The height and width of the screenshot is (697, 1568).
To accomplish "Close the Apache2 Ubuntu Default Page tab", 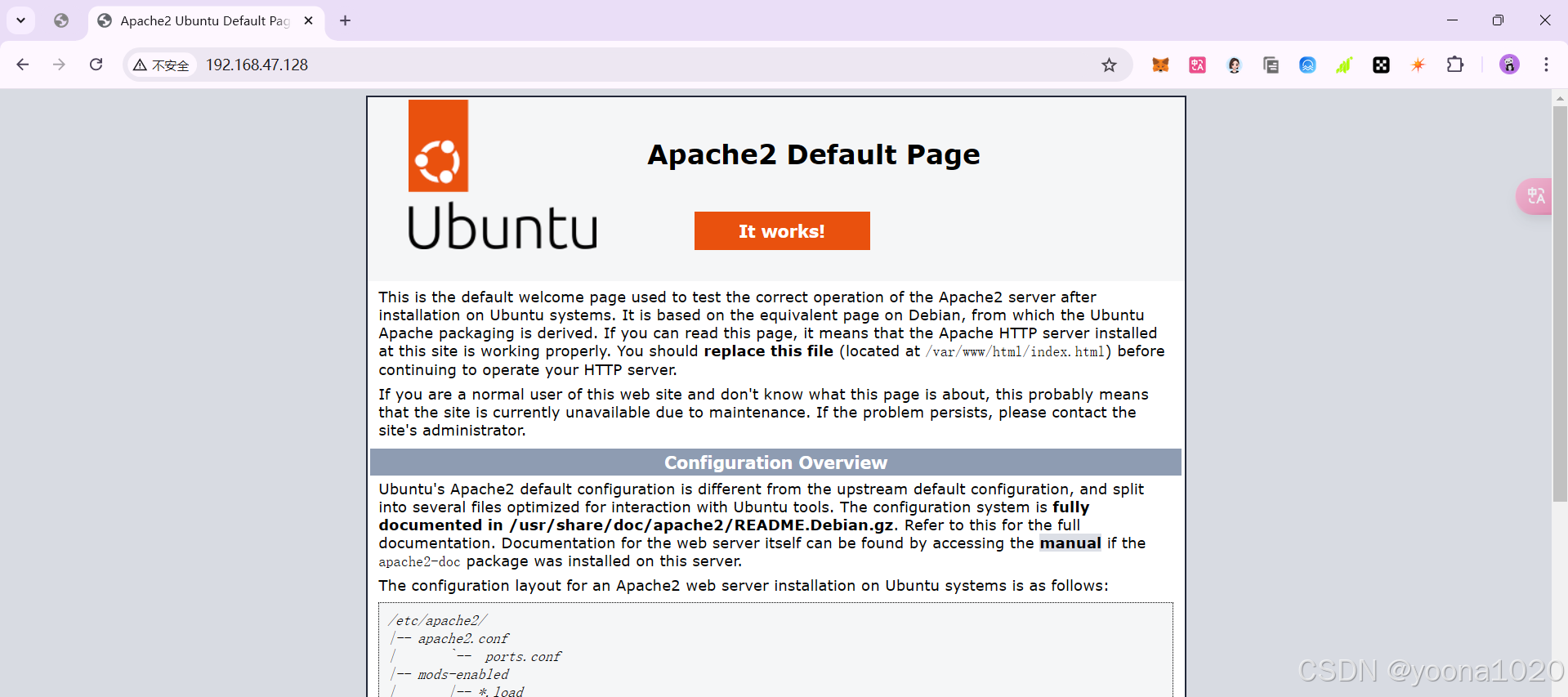I will pos(308,21).
